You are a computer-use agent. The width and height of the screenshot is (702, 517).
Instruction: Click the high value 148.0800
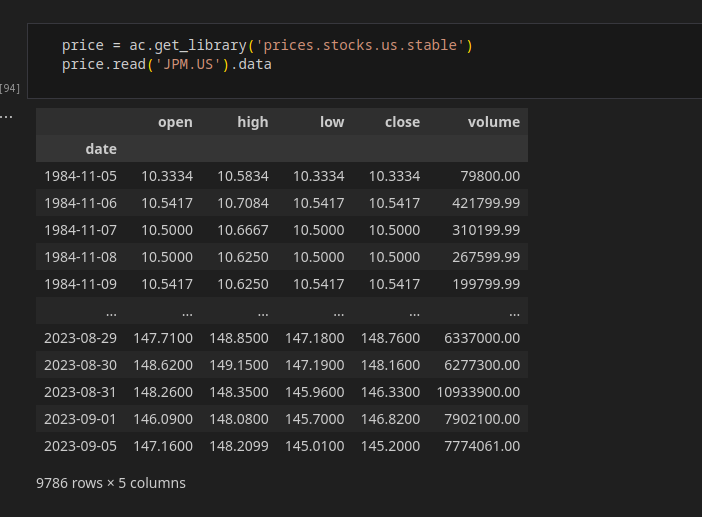pyautogui.click(x=239, y=419)
